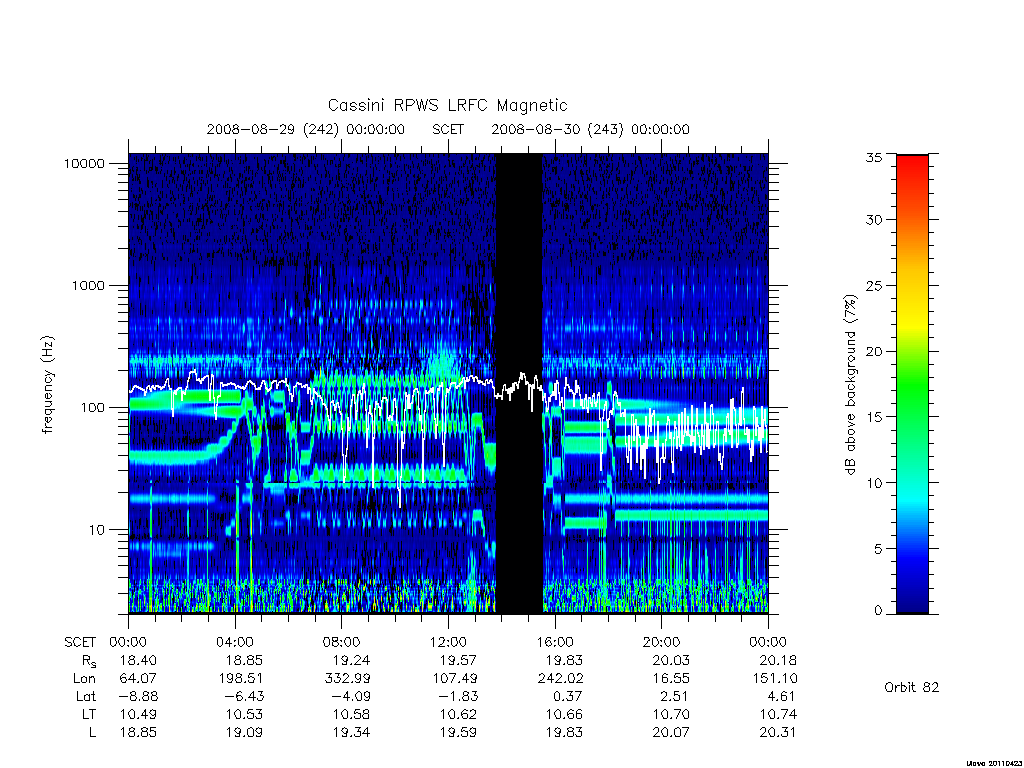The height and width of the screenshot is (768, 1024).
Task: Click the 20 colorbar tick label
Action: [x=874, y=351]
